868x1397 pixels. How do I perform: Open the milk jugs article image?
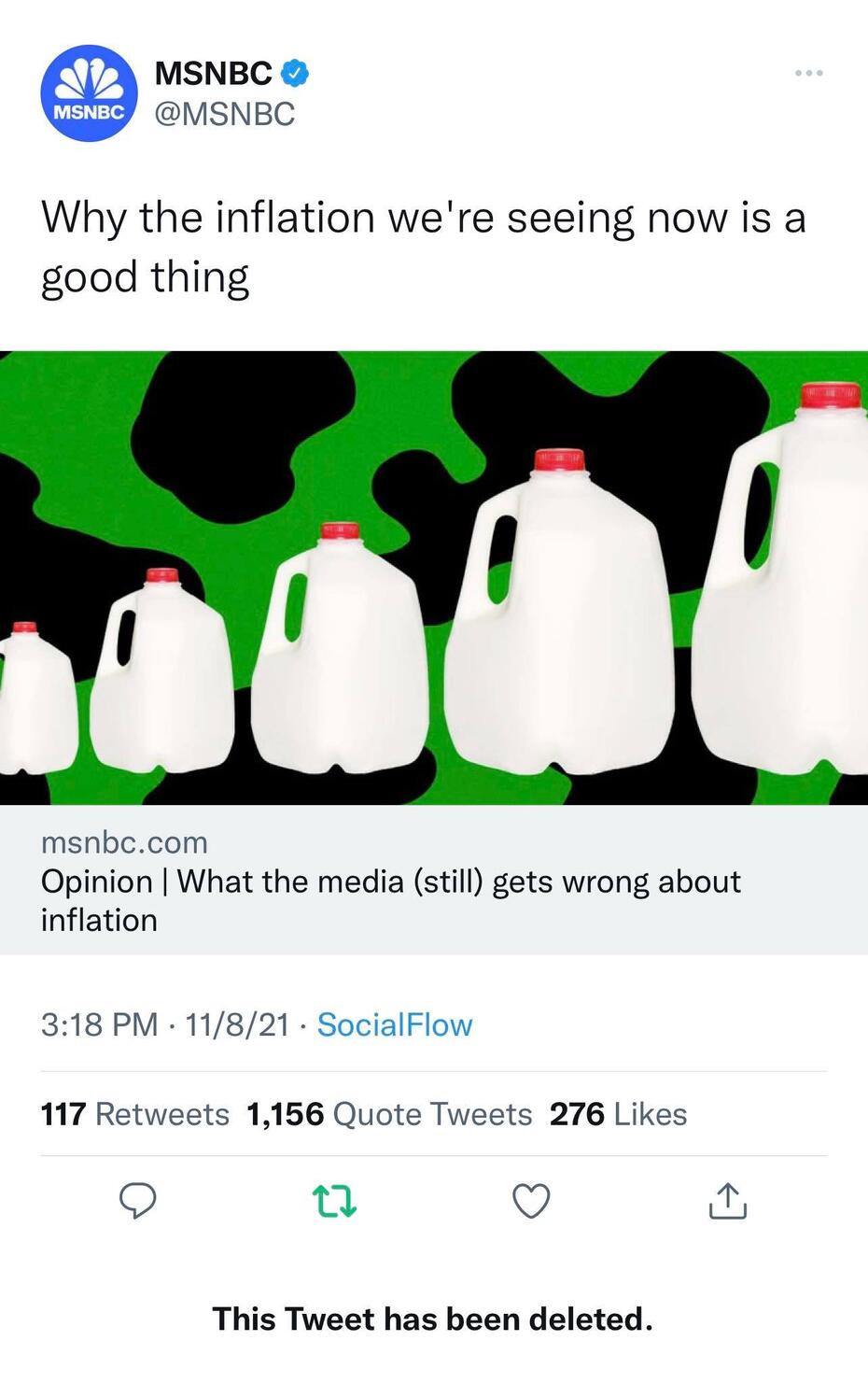click(x=434, y=577)
